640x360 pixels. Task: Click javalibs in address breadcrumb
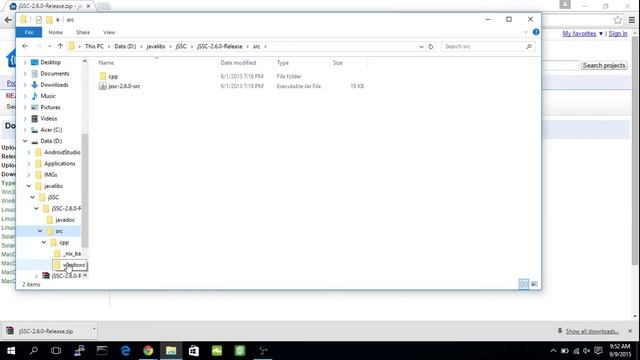pyautogui.click(x=156, y=47)
